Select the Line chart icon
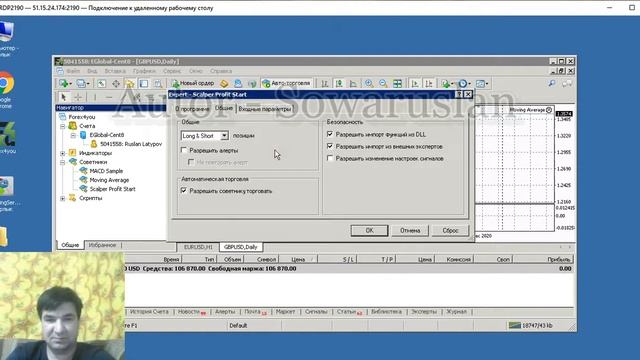Screen dimensions: 640x360 (x=353, y=84)
